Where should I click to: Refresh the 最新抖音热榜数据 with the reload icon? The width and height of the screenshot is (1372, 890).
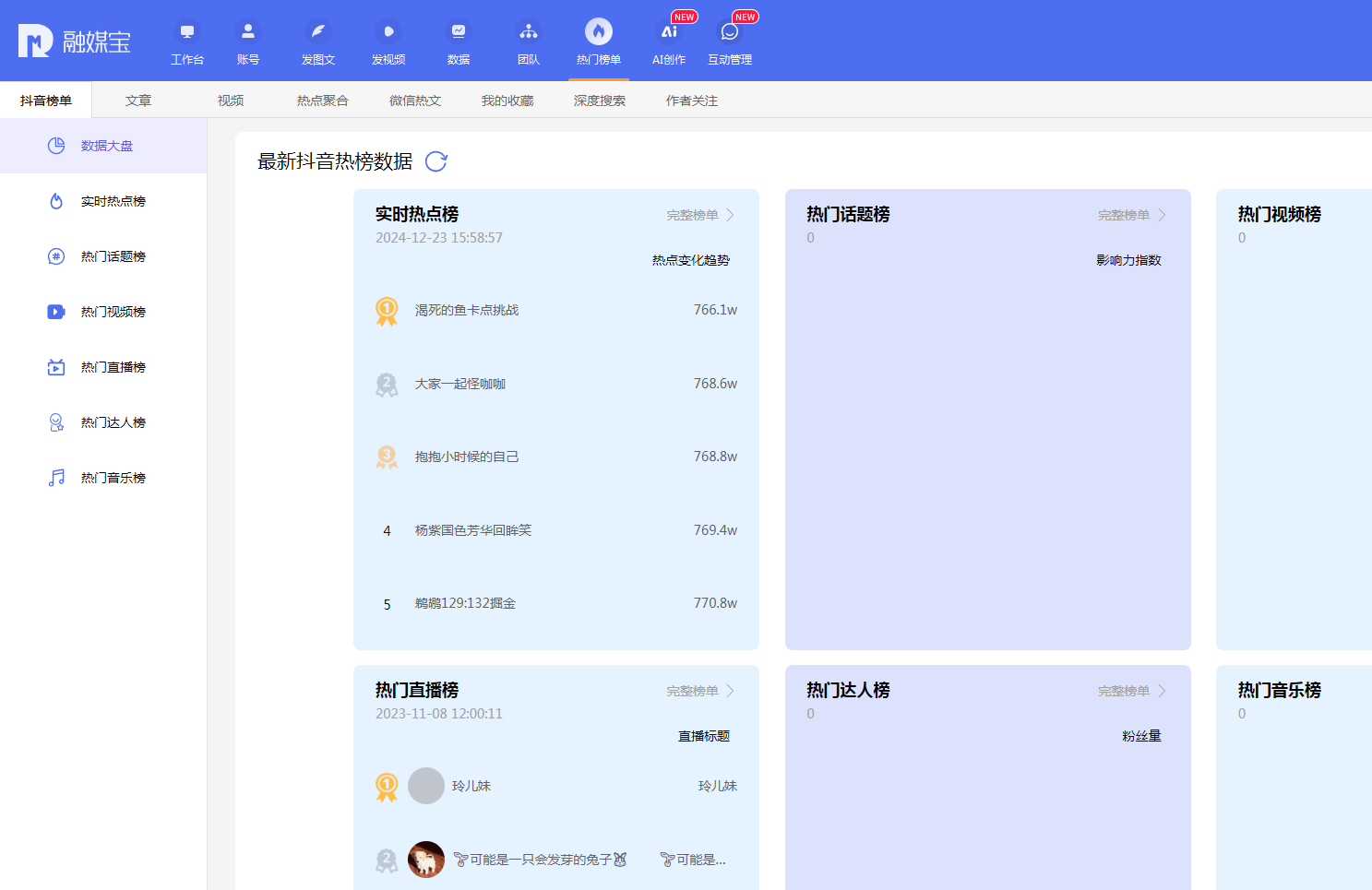(x=436, y=162)
